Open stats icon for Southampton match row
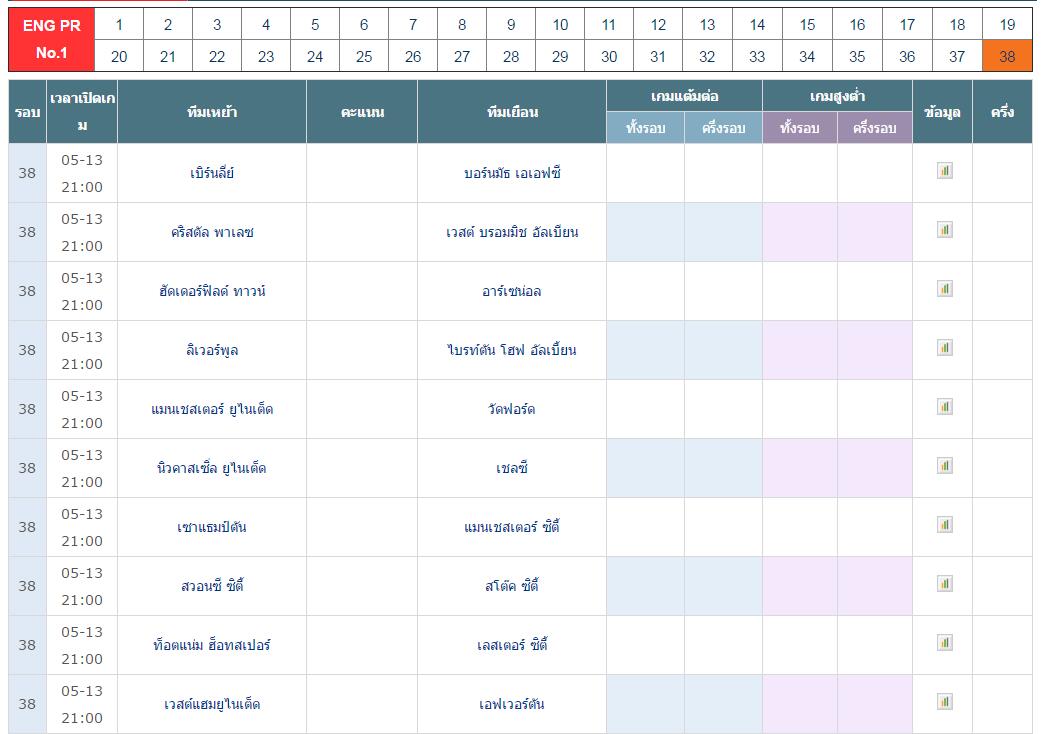The width and height of the screenshot is (1046, 734). pyautogui.click(x=945, y=524)
